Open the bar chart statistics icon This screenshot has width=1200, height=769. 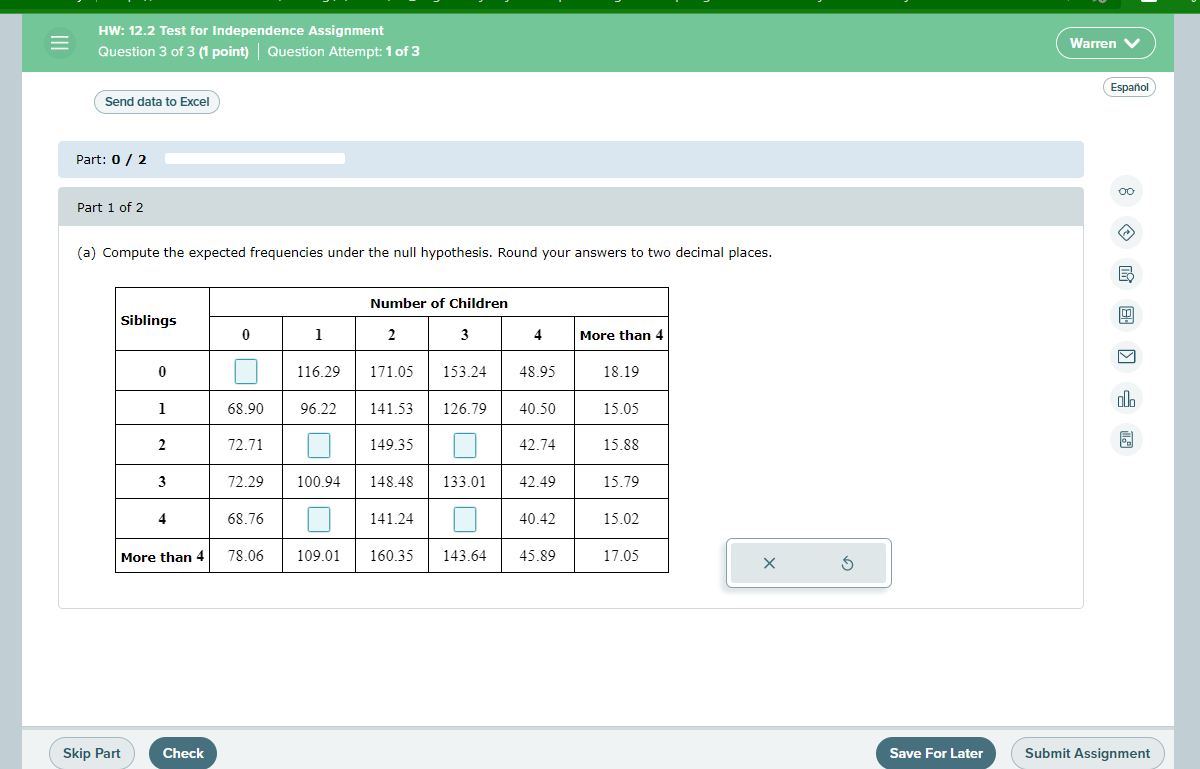tap(1126, 398)
